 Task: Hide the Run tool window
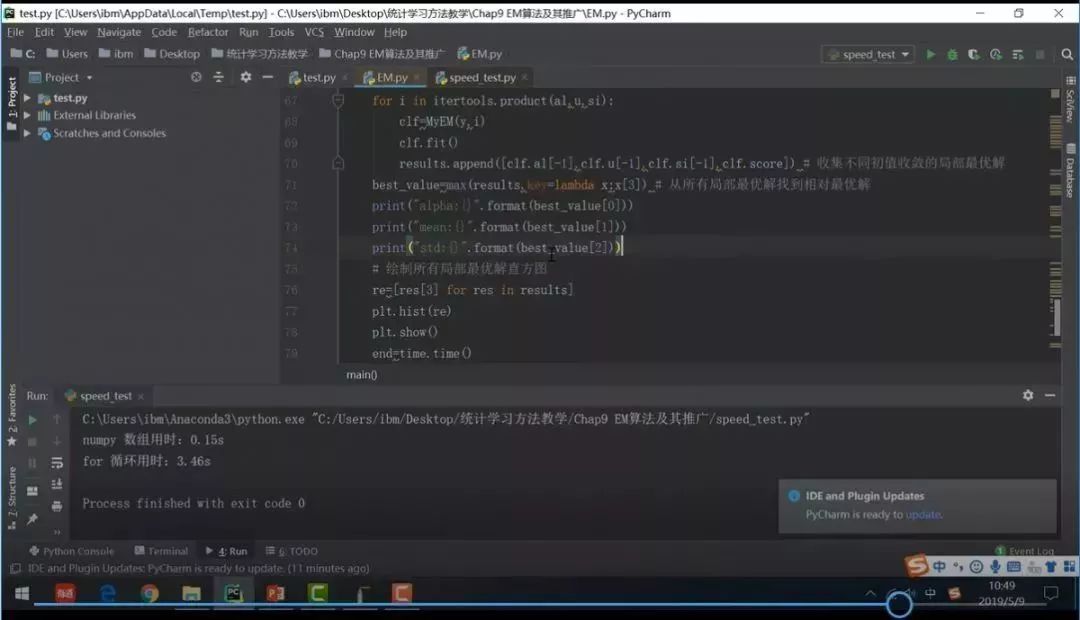tap(1050, 395)
